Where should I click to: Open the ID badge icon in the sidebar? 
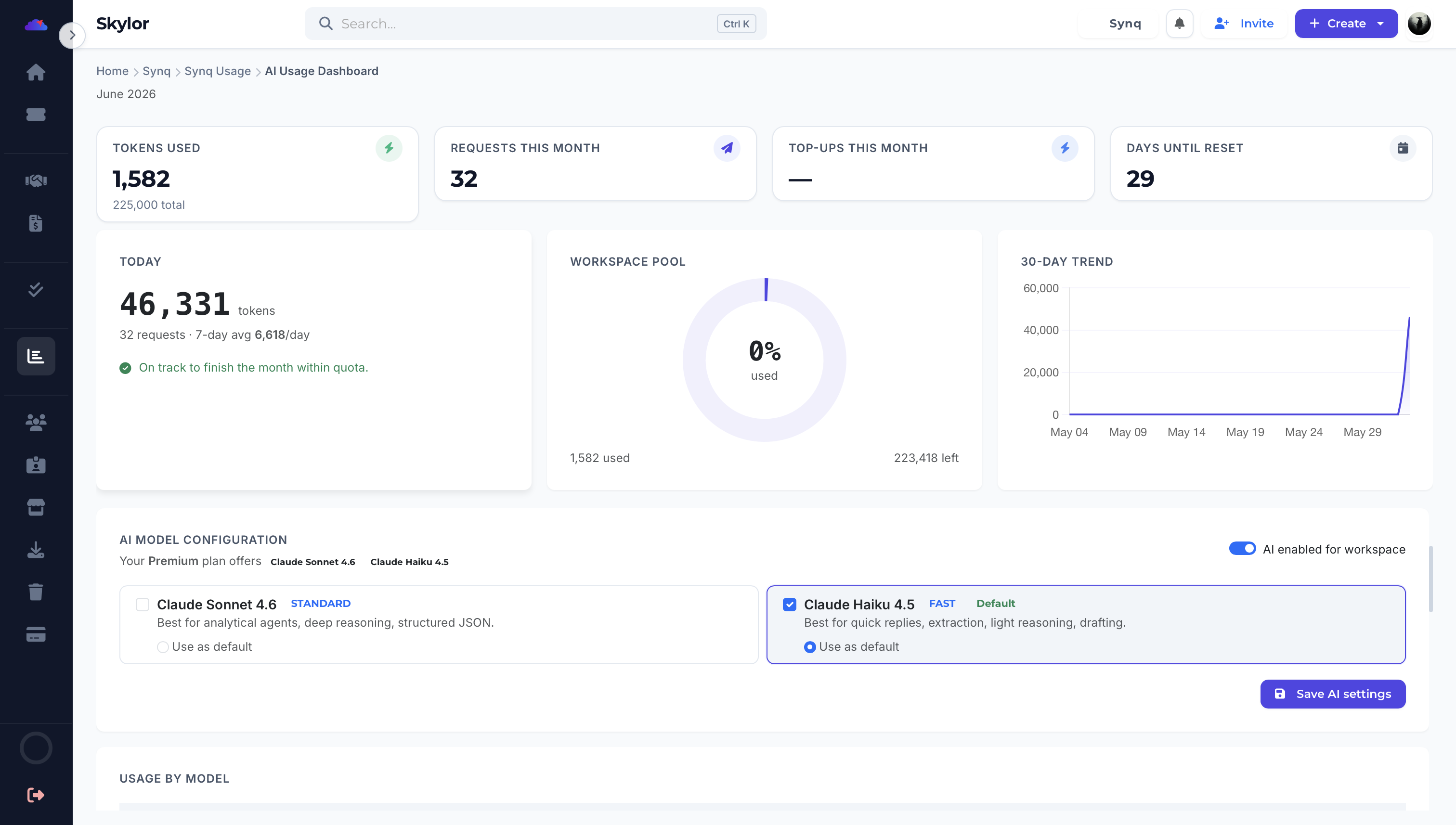tap(36, 464)
